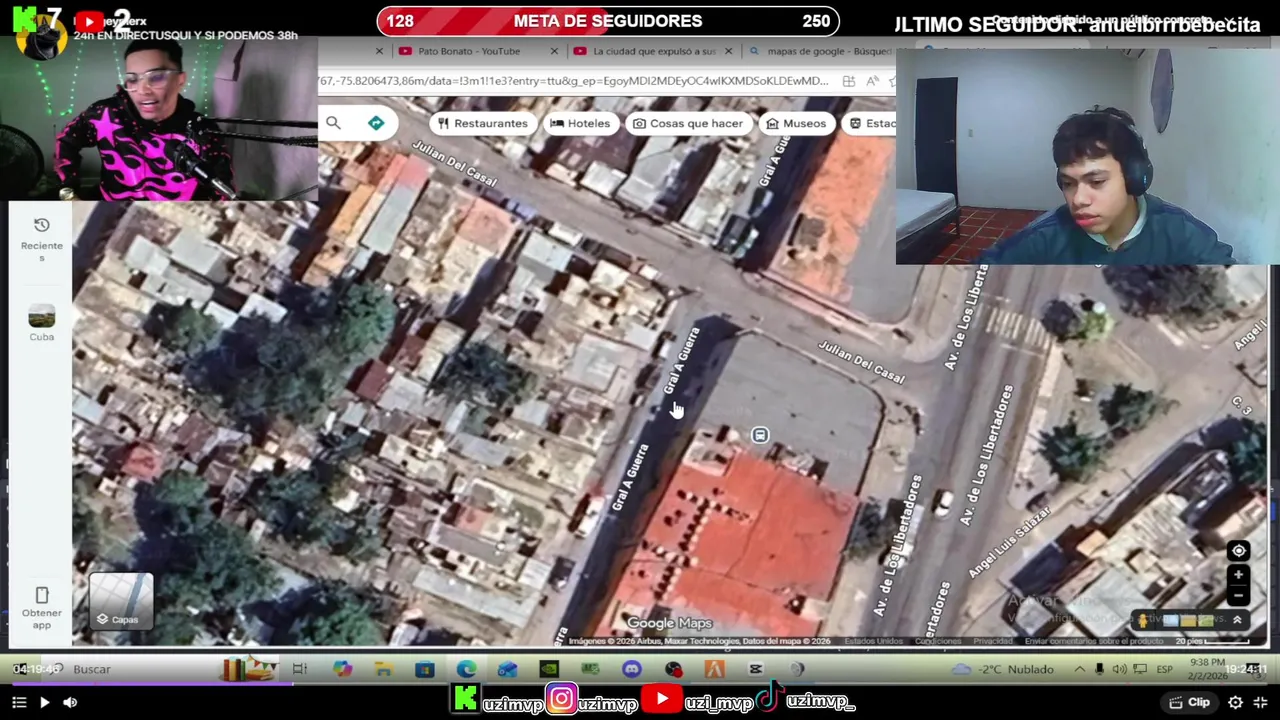Toggle fullscreen in the video player
Screen dimensions: 1280x720
pyautogui.click(x=1260, y=702)
